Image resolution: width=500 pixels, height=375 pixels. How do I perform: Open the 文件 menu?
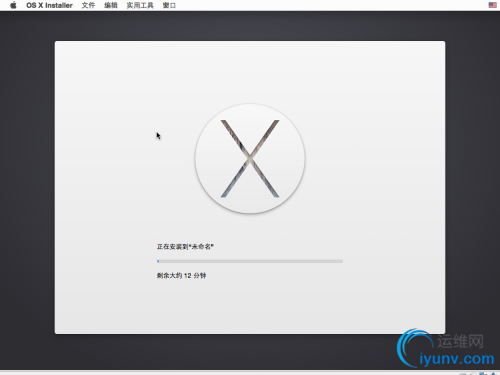(88, 5)
